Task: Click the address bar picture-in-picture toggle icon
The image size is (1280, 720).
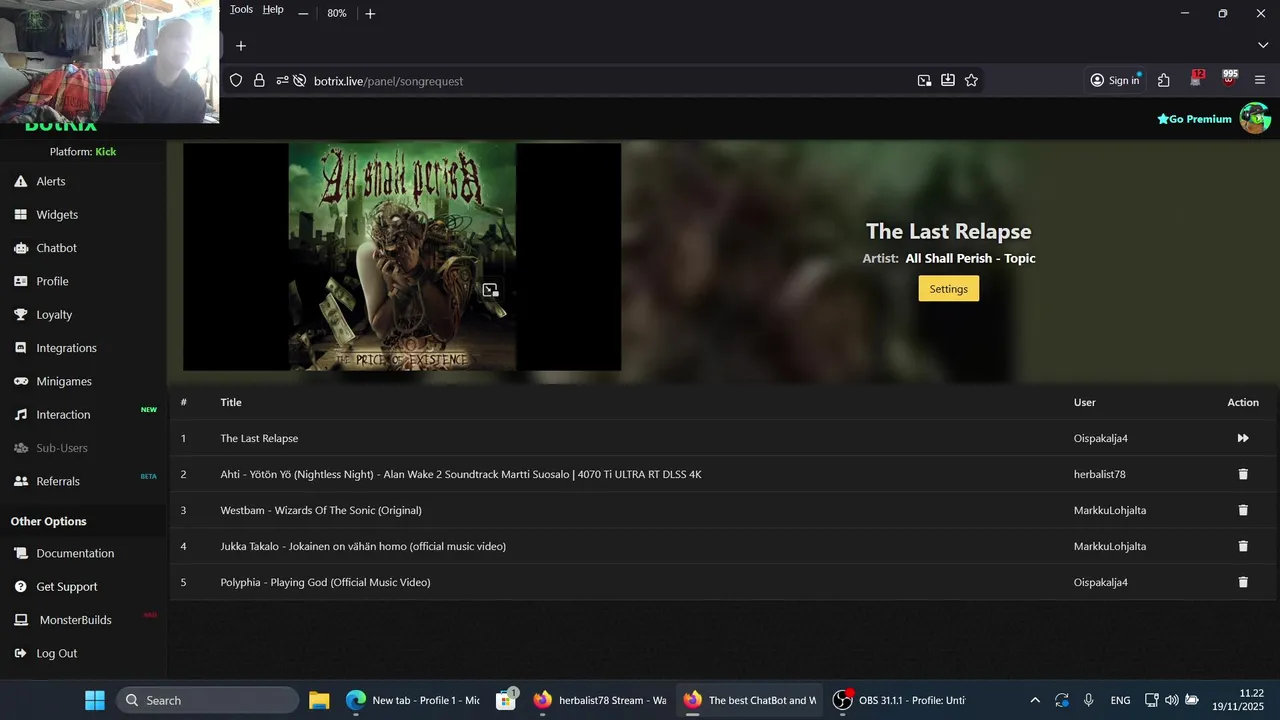Action: coord(924,81)
